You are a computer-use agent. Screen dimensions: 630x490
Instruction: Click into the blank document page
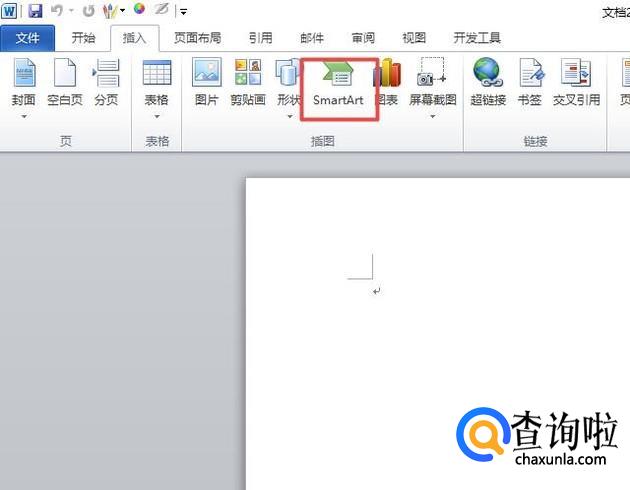coord(438,333)
